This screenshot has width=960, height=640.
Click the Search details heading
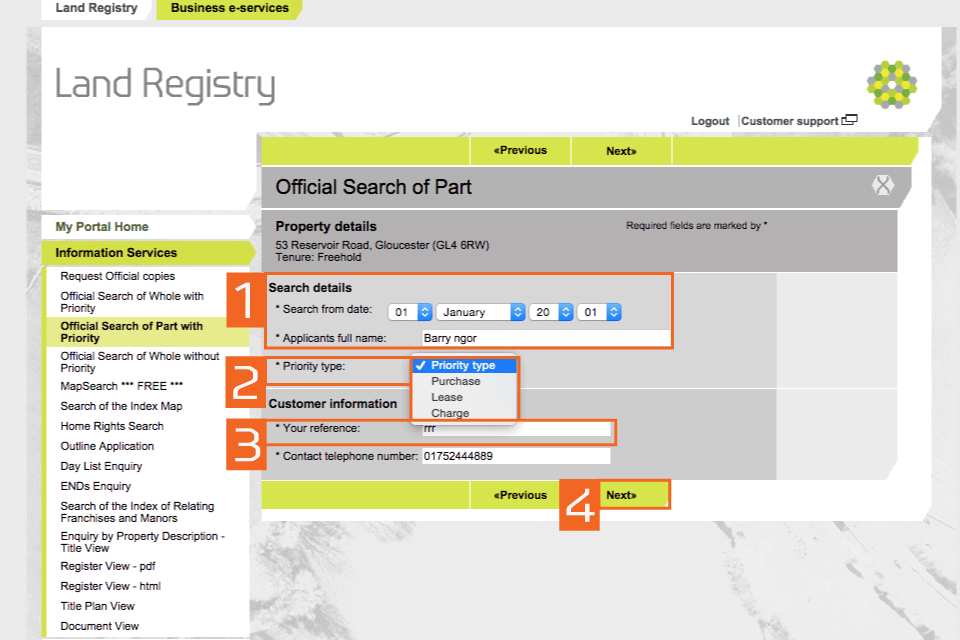click(310, 288)
